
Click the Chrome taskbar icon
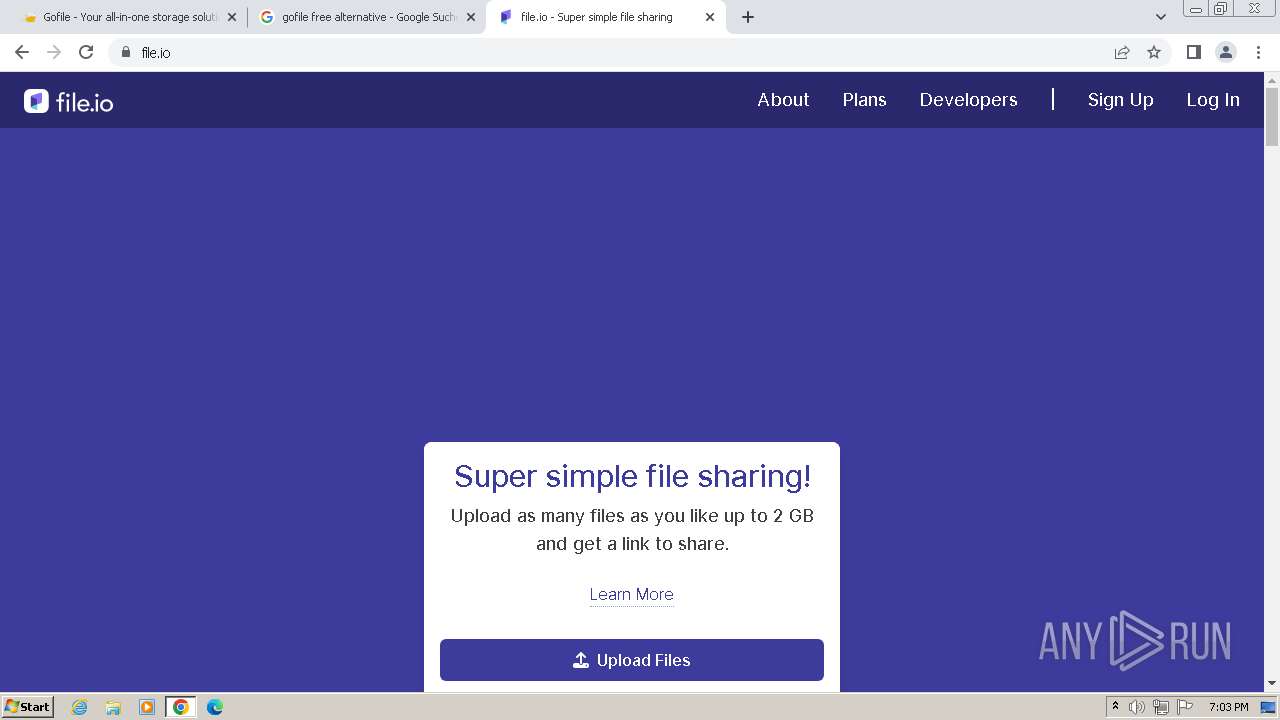[x=181, y=707]
